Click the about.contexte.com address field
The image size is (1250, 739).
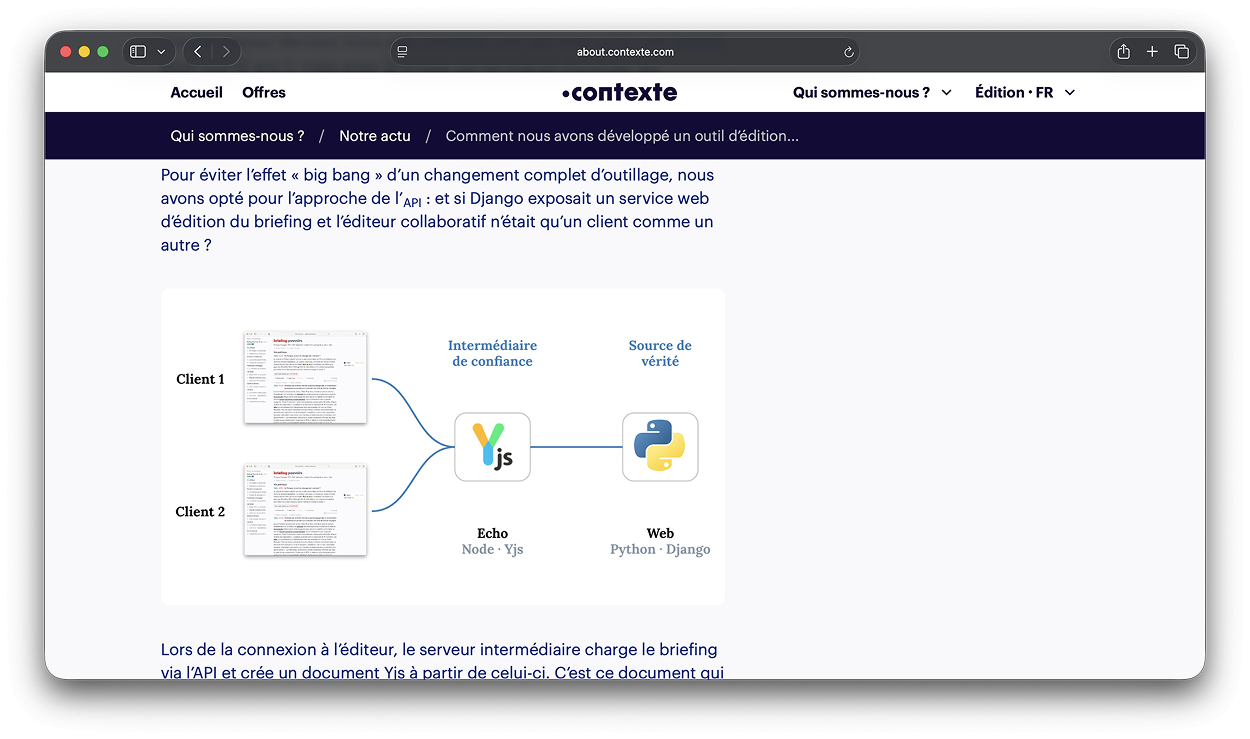[x=625, y=52]
